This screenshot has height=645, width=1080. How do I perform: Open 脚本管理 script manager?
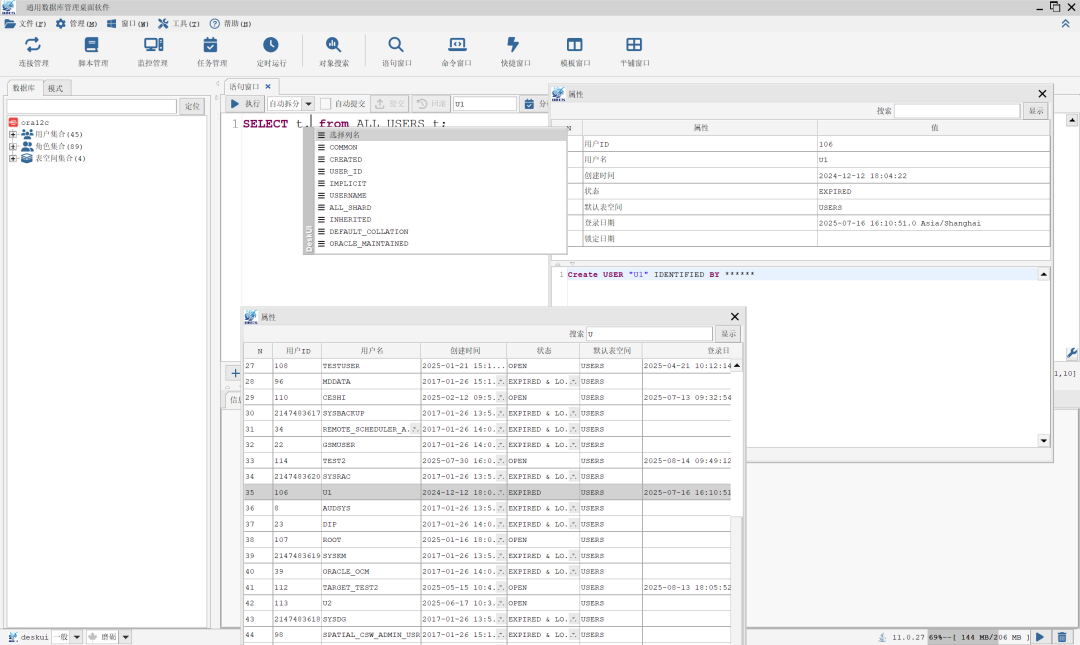92,52
